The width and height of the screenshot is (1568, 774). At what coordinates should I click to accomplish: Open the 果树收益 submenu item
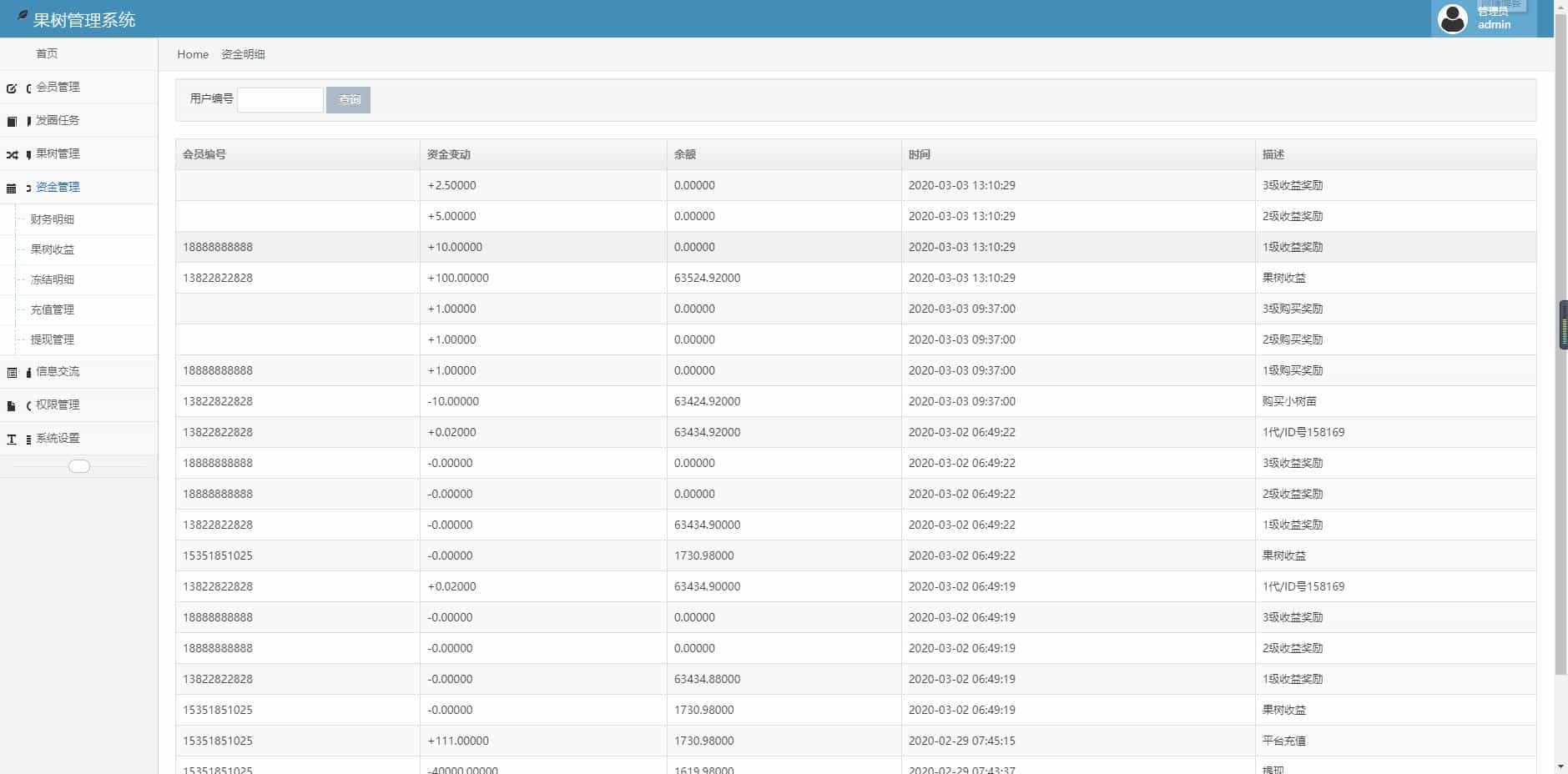pos(53,249)
